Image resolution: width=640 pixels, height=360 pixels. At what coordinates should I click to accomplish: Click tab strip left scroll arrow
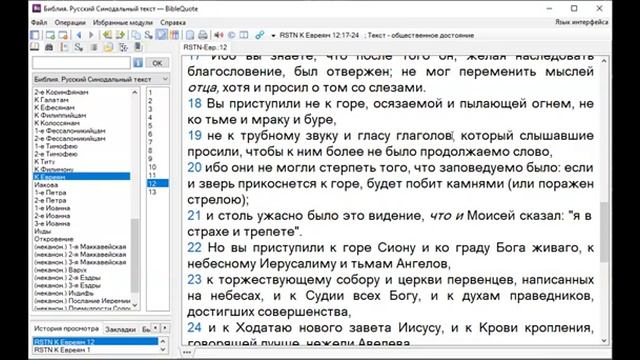click(x=156, y=328)
